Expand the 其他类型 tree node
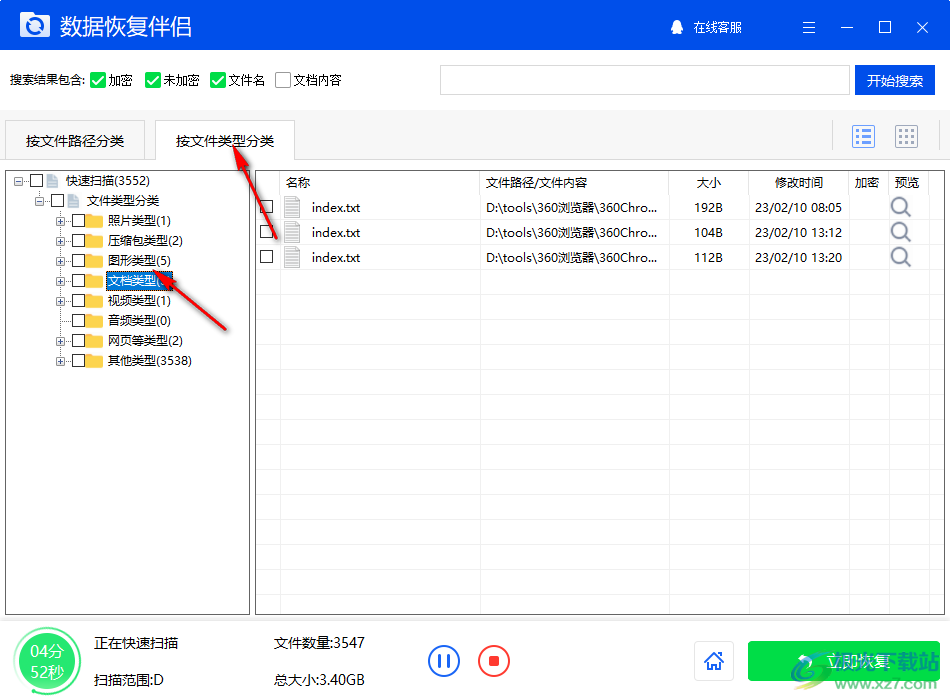The image size is (950, 700). tap(62, 360)
